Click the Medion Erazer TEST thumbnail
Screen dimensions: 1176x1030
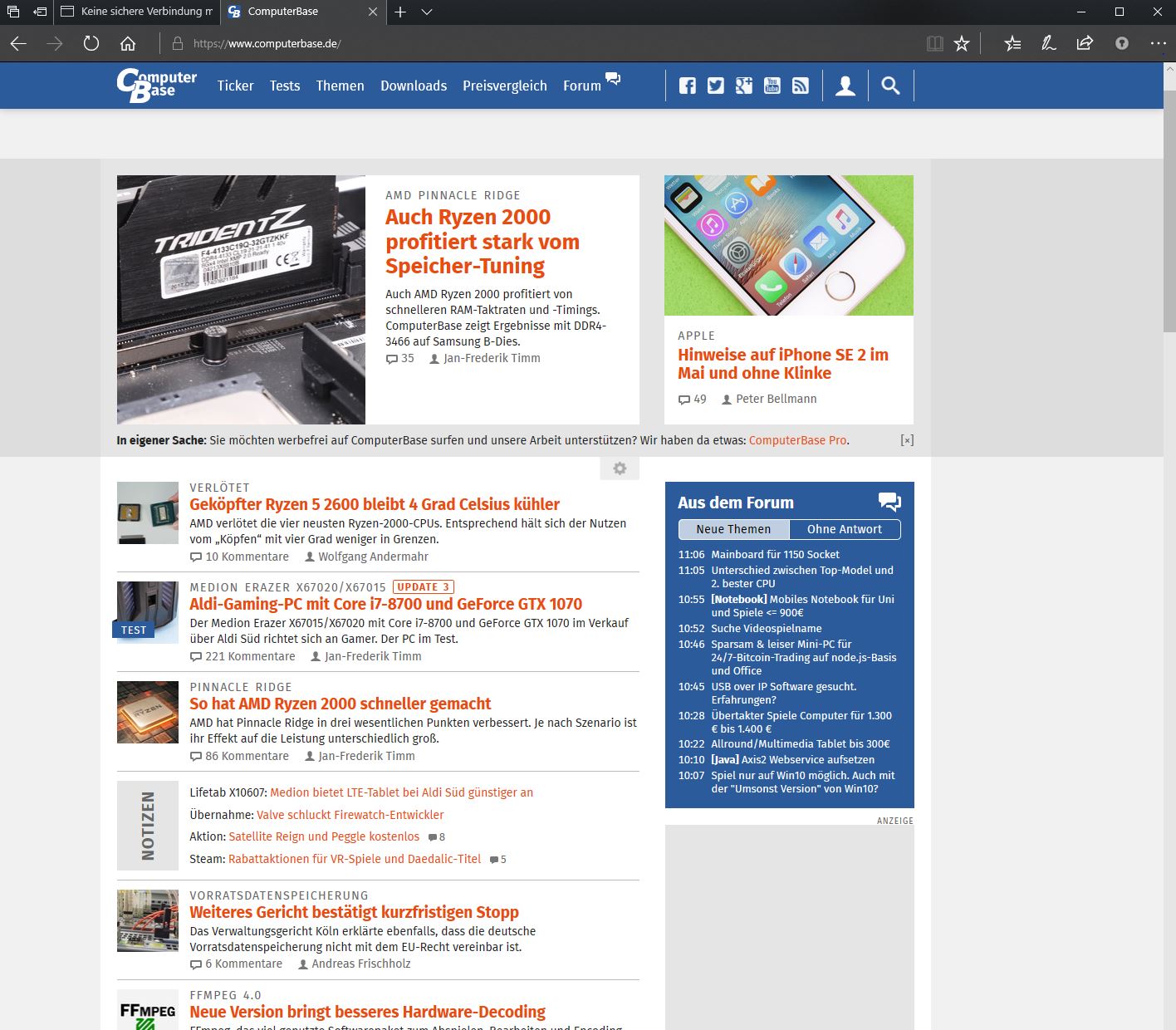click(x=148, y=612)
